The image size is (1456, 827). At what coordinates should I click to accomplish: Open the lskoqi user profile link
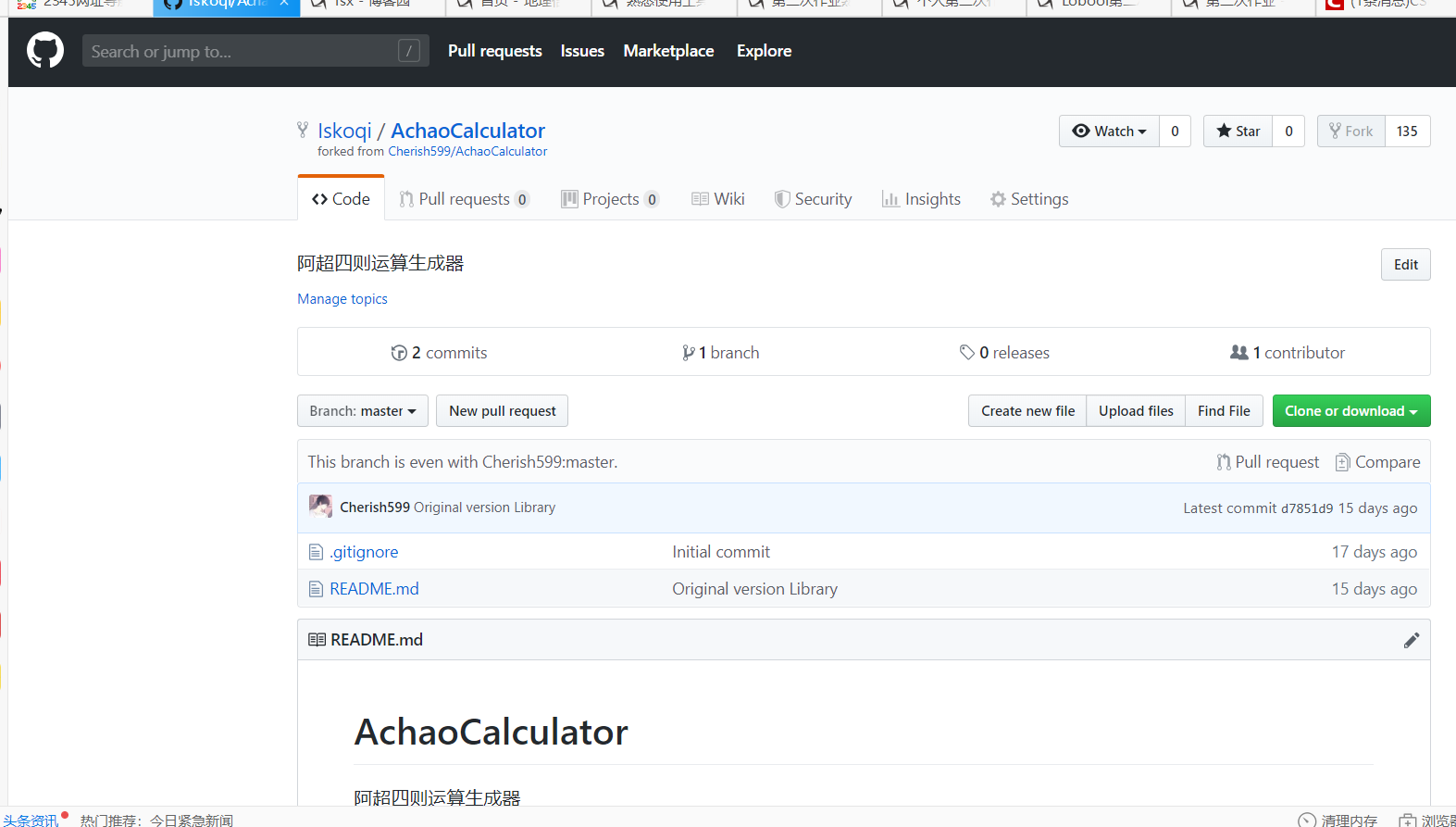[x=344, y=131]
